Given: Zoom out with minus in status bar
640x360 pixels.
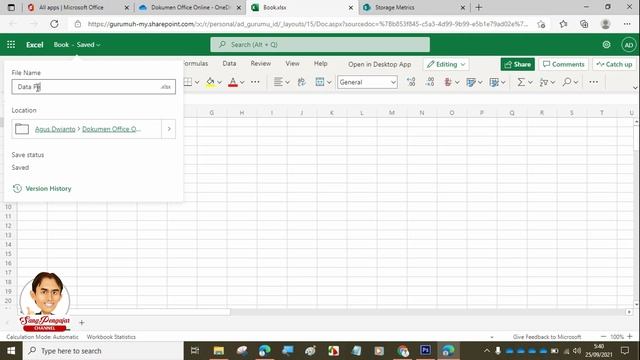Looking at the screenshot, I should tap(603, 337).
